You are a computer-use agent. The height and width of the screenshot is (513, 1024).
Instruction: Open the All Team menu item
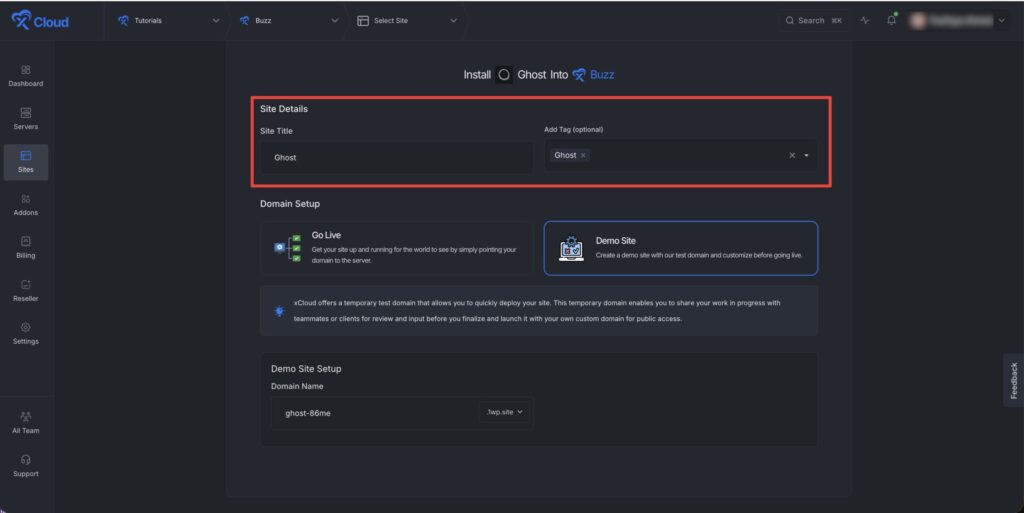click(25, 423)
